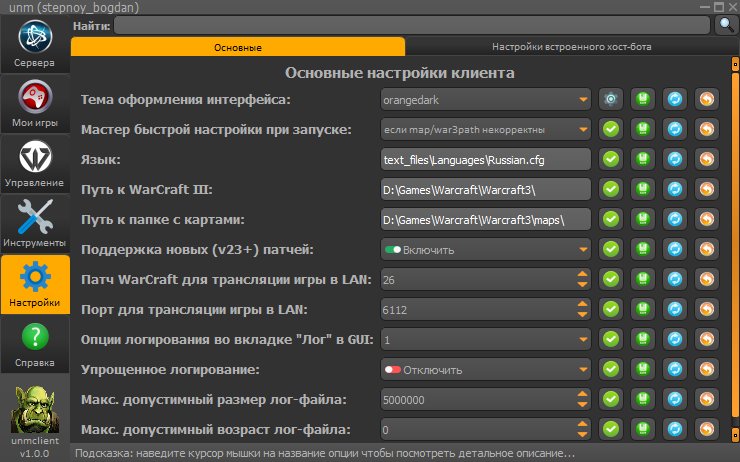Click the Тема оформления интерфейса label

pyautogui.click(x=186, y=100)
